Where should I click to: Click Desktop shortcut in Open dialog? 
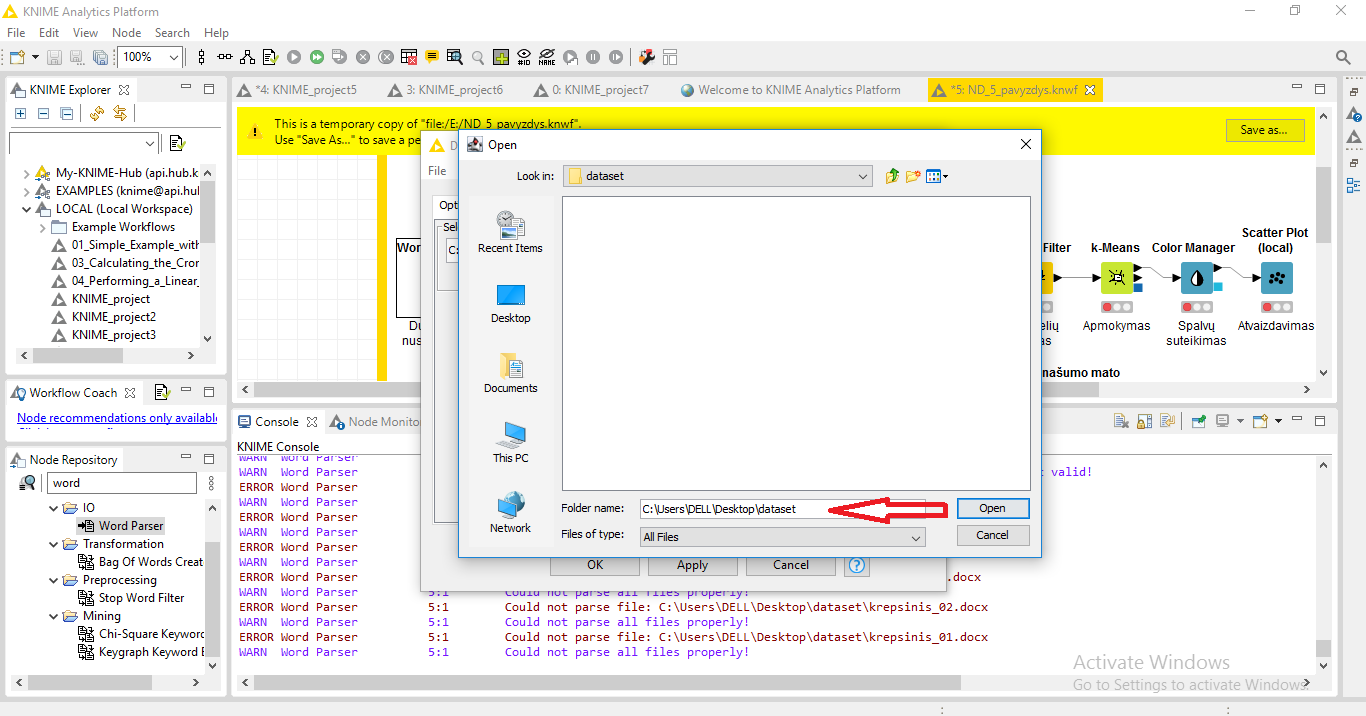(510, 303)
